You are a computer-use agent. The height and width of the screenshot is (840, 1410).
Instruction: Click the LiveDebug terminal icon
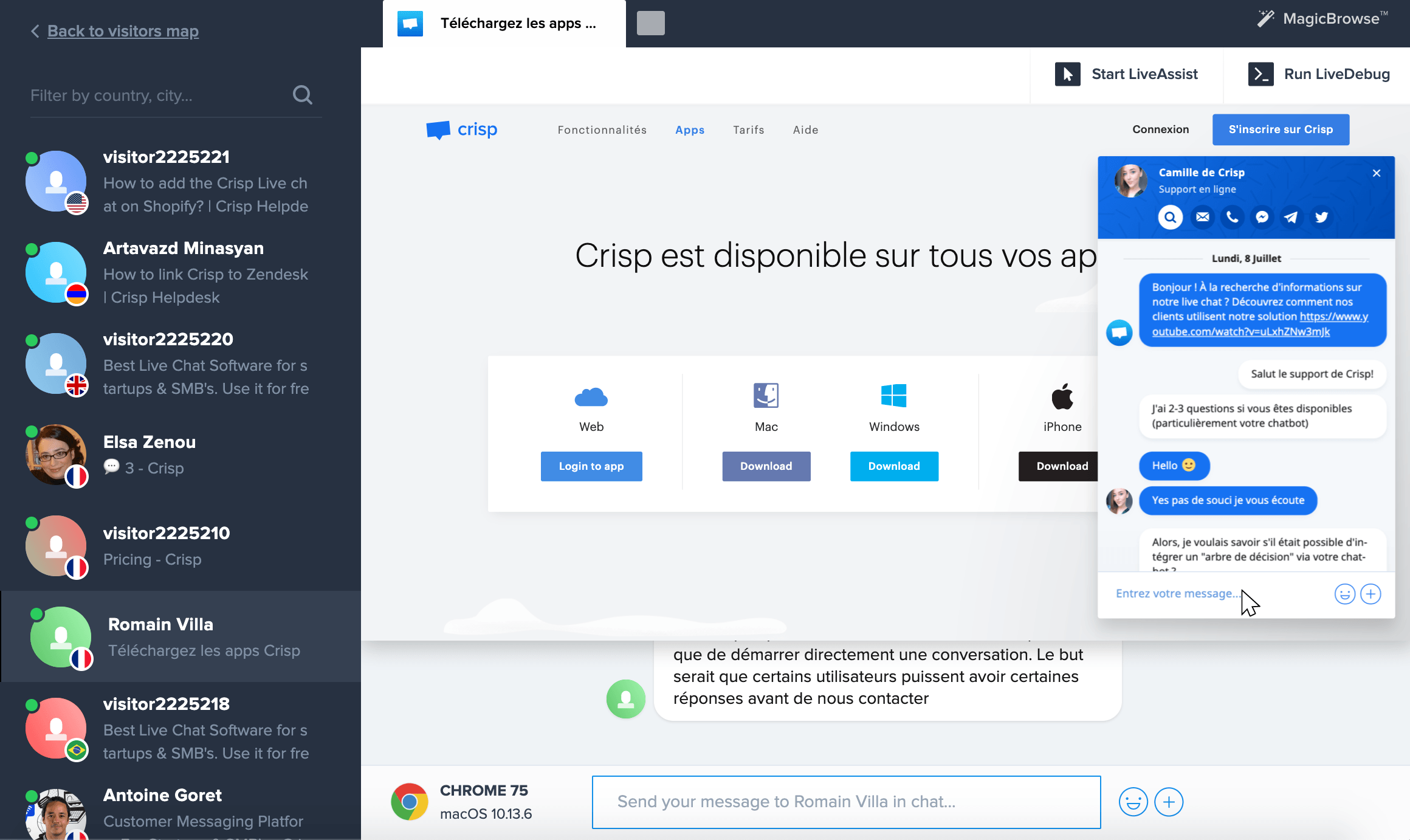click(1260, 74)
